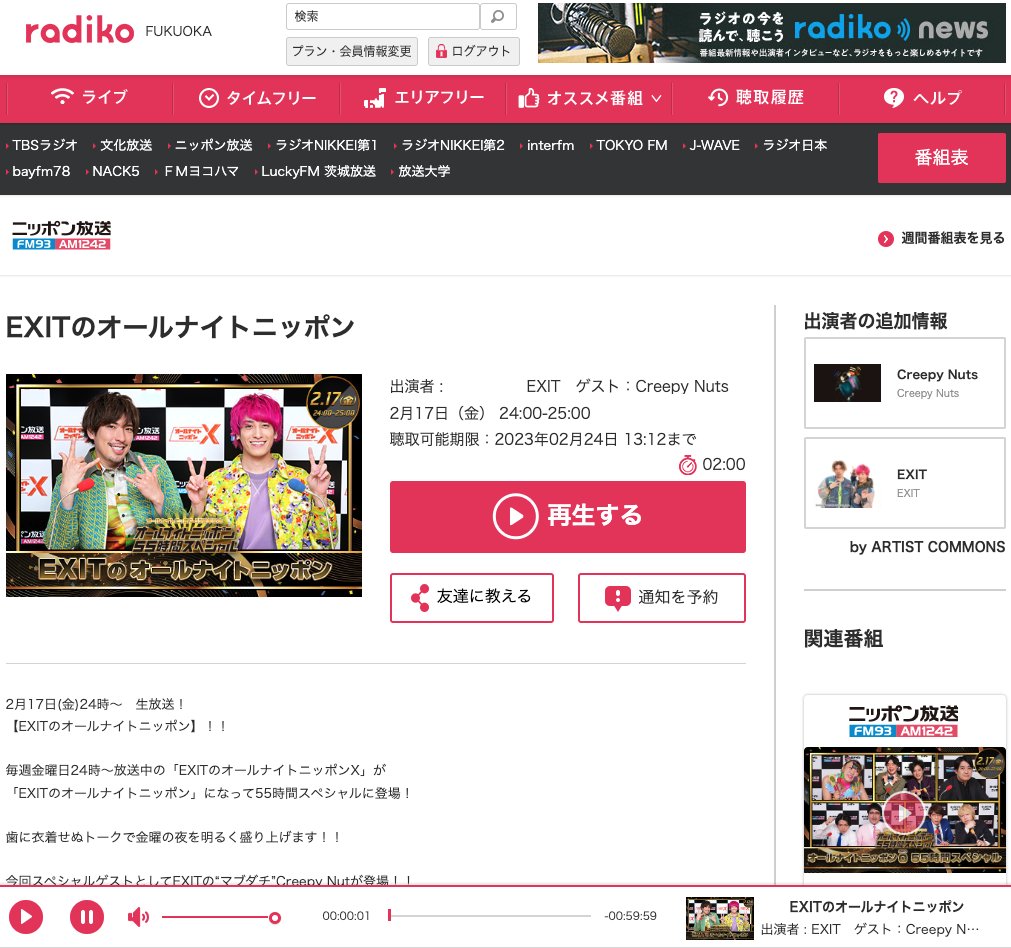
Task: Open the 聴取履歴 tab
Action: point(756,97)
